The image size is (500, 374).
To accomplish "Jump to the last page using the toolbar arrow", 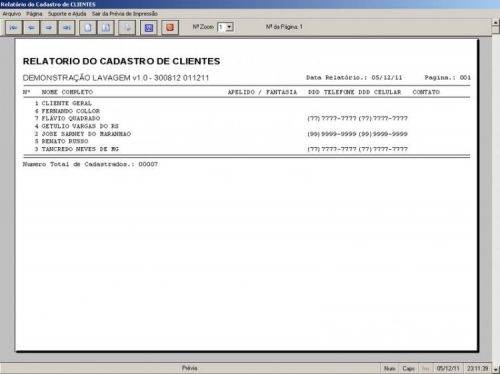I will point(66,28).
